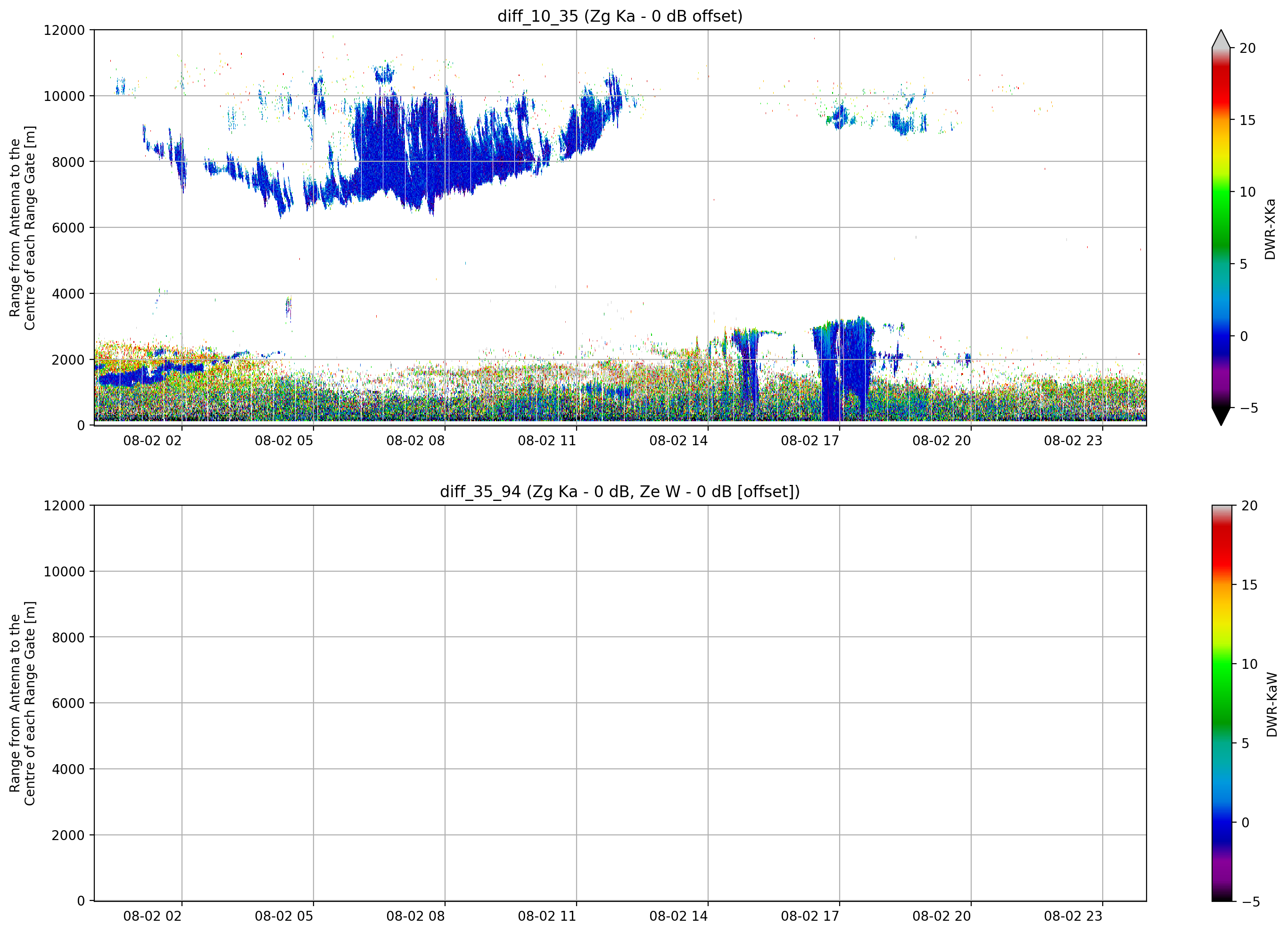Click the 6000 range tick on the bottom plot
Viewport: 1288px width, 933px height.
(68, 703)
